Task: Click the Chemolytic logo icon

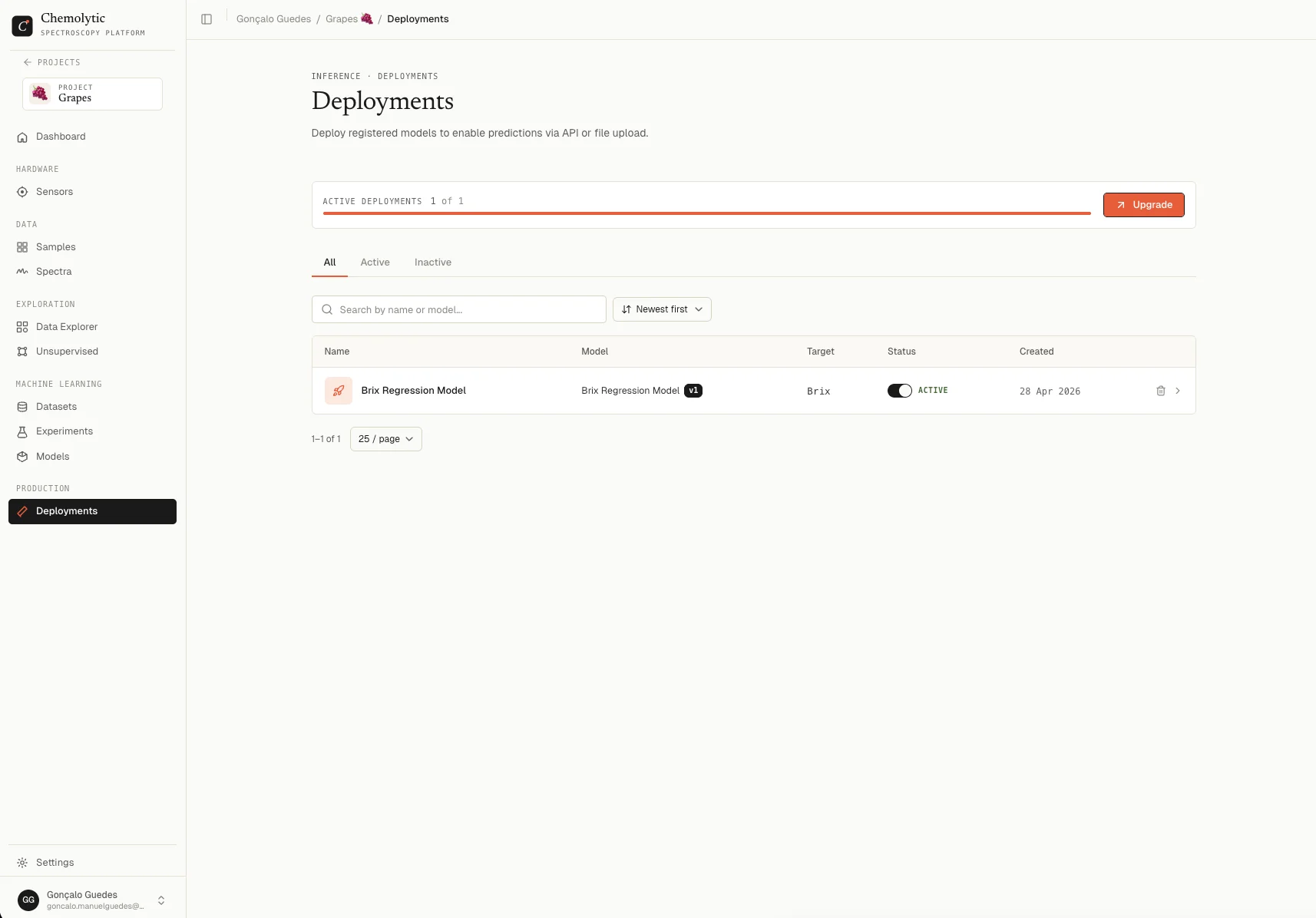Action: [x=22, y=25]
